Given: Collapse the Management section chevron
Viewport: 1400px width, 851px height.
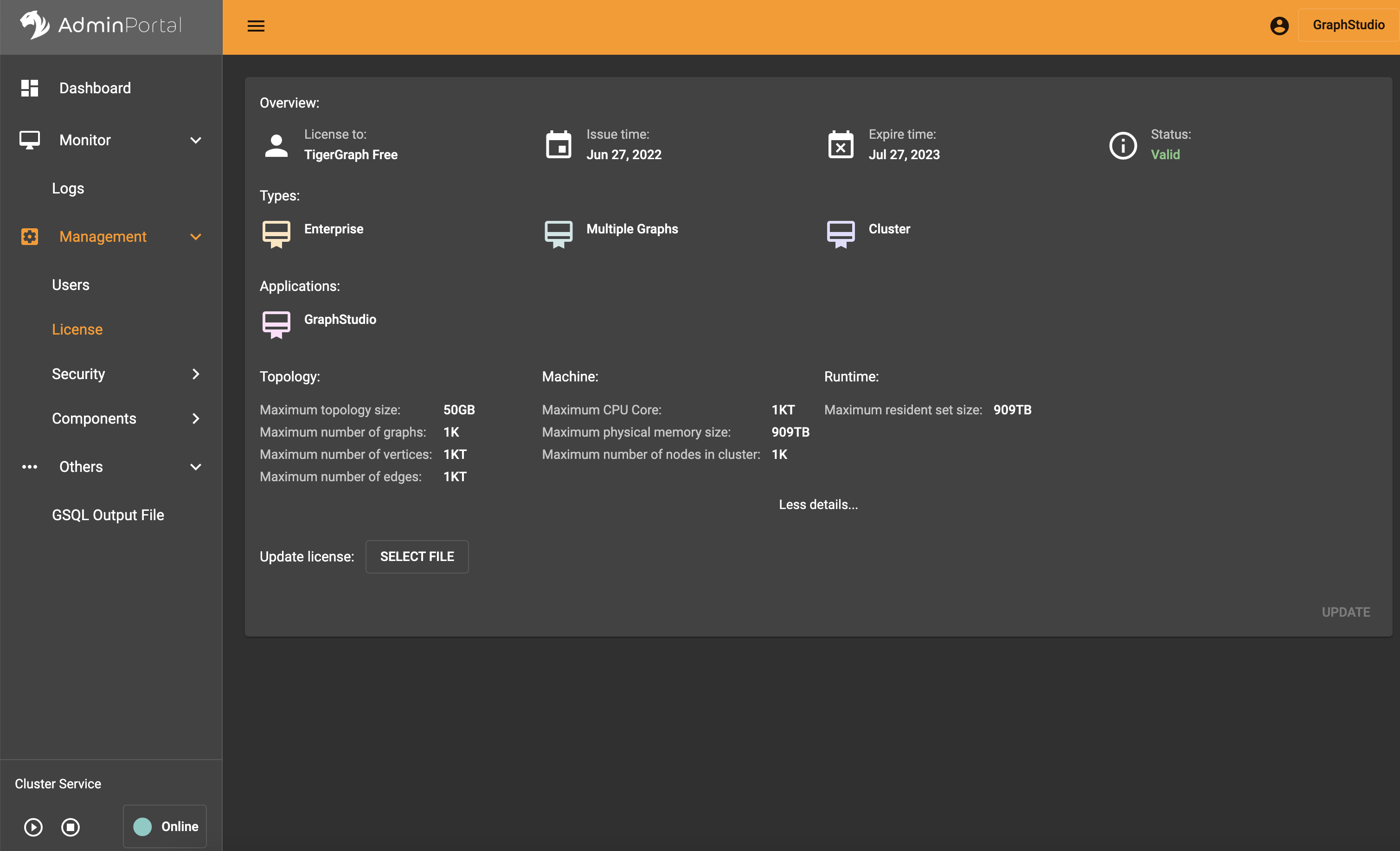Looking at the screenshot, I should [x=196, y=237].
